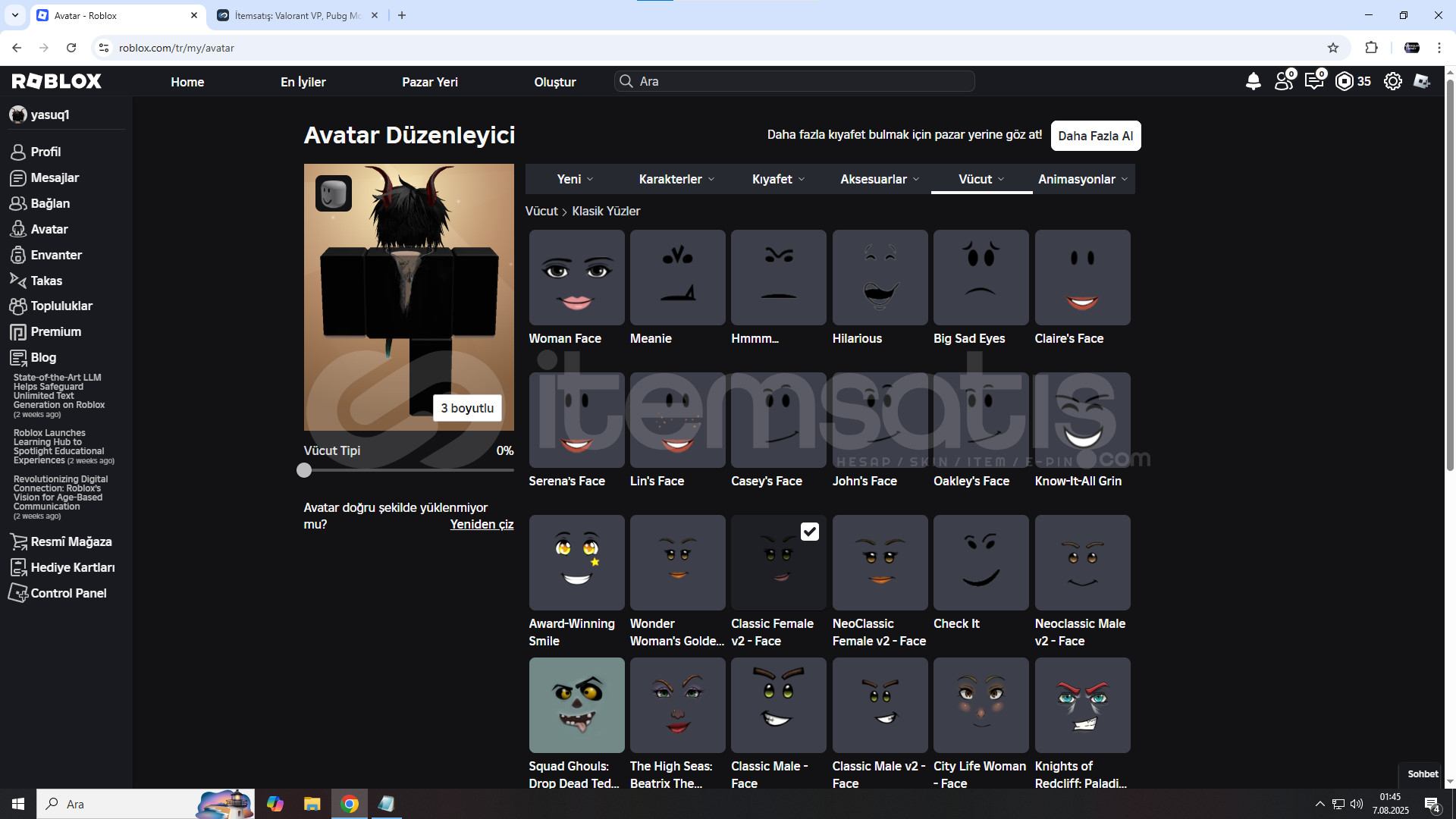The image size is (1456, 819).
Task: Click the Robux balance icon
Action: (x=1345, y=81)
